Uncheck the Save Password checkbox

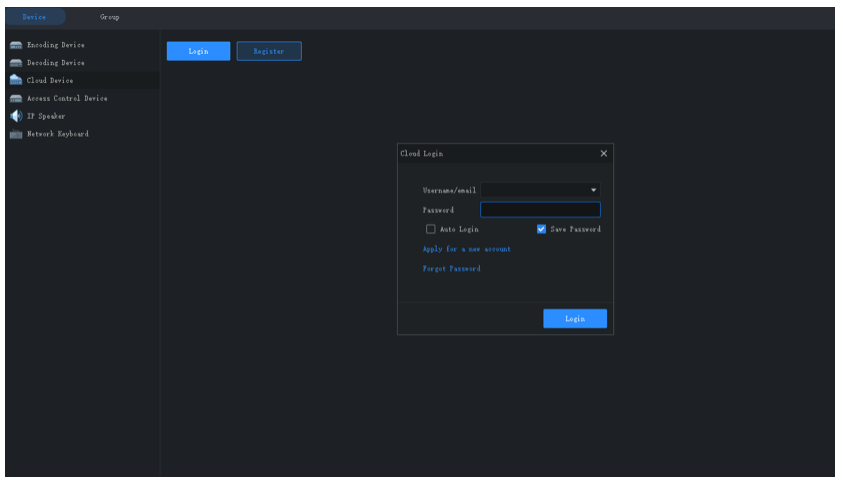click(541, 229)
